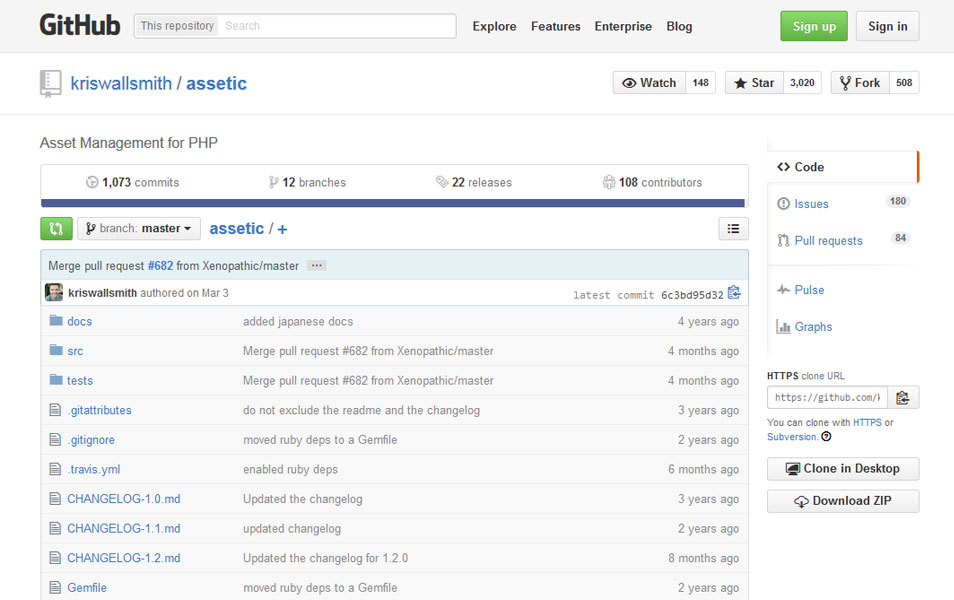Star the assetic repository

(x=754, y=83)
